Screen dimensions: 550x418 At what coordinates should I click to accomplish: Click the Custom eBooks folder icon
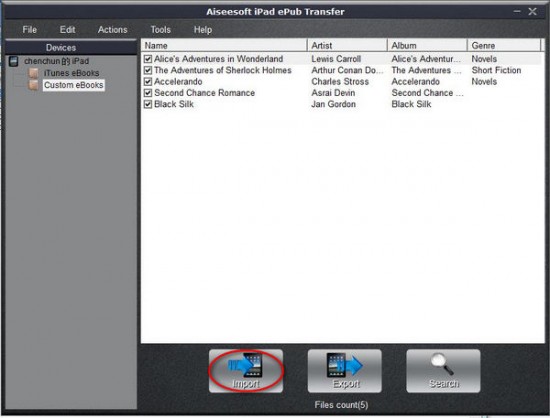(34, 85)
